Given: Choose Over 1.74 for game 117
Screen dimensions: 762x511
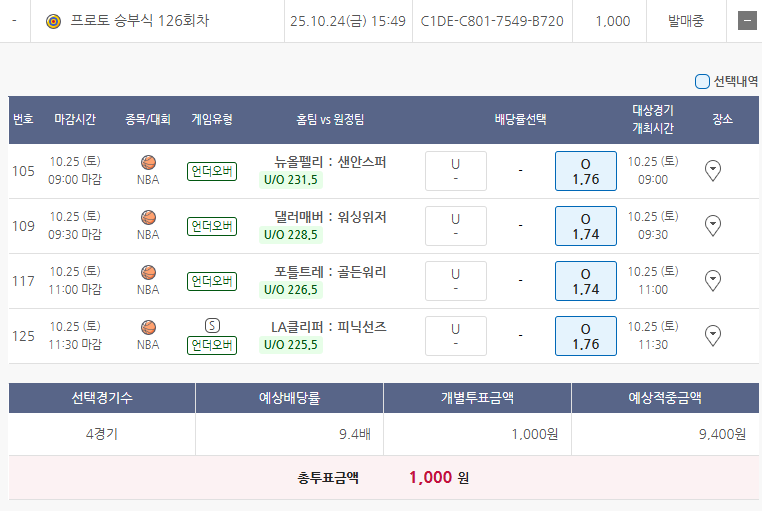Looking at the screenshot, I should pos(585,281).
